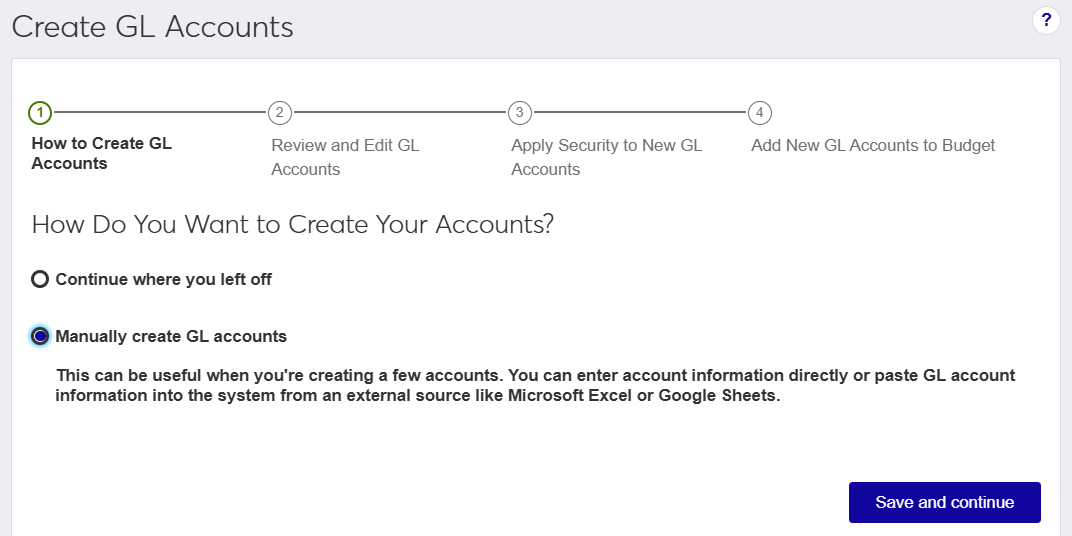Click the step 3 circle indicator
This screenshot has height=536, width=1072.
click(520, 112)
